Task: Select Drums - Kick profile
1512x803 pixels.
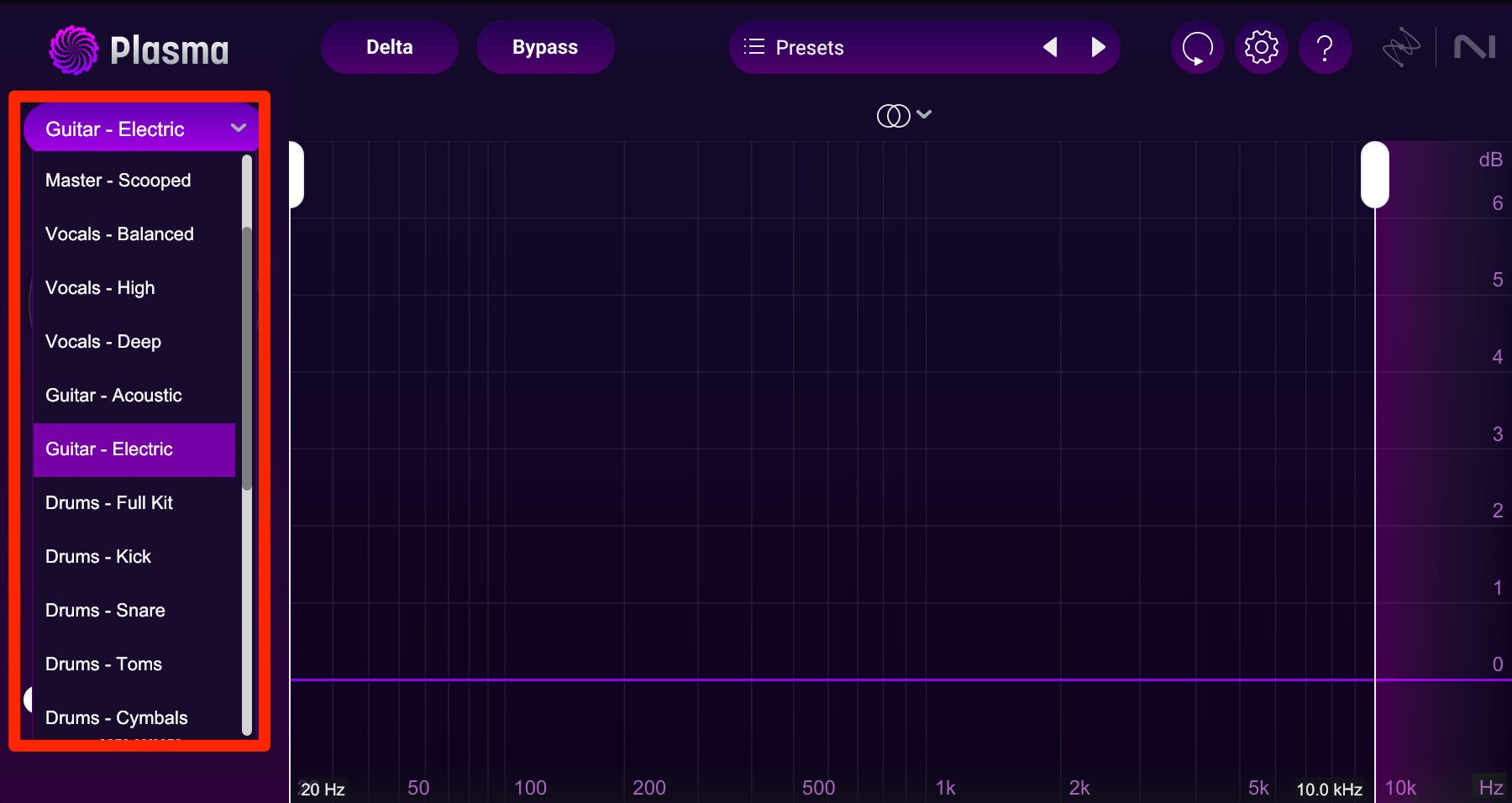Action: tap(134, 557)
